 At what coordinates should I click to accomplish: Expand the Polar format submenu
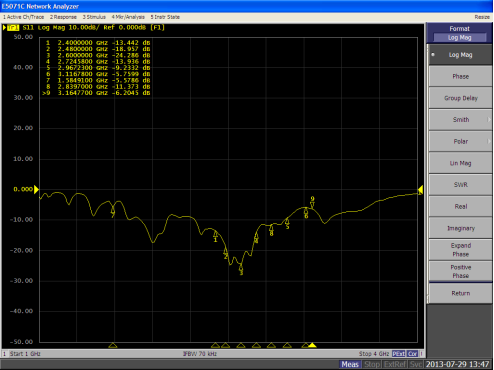click(460, 141)
